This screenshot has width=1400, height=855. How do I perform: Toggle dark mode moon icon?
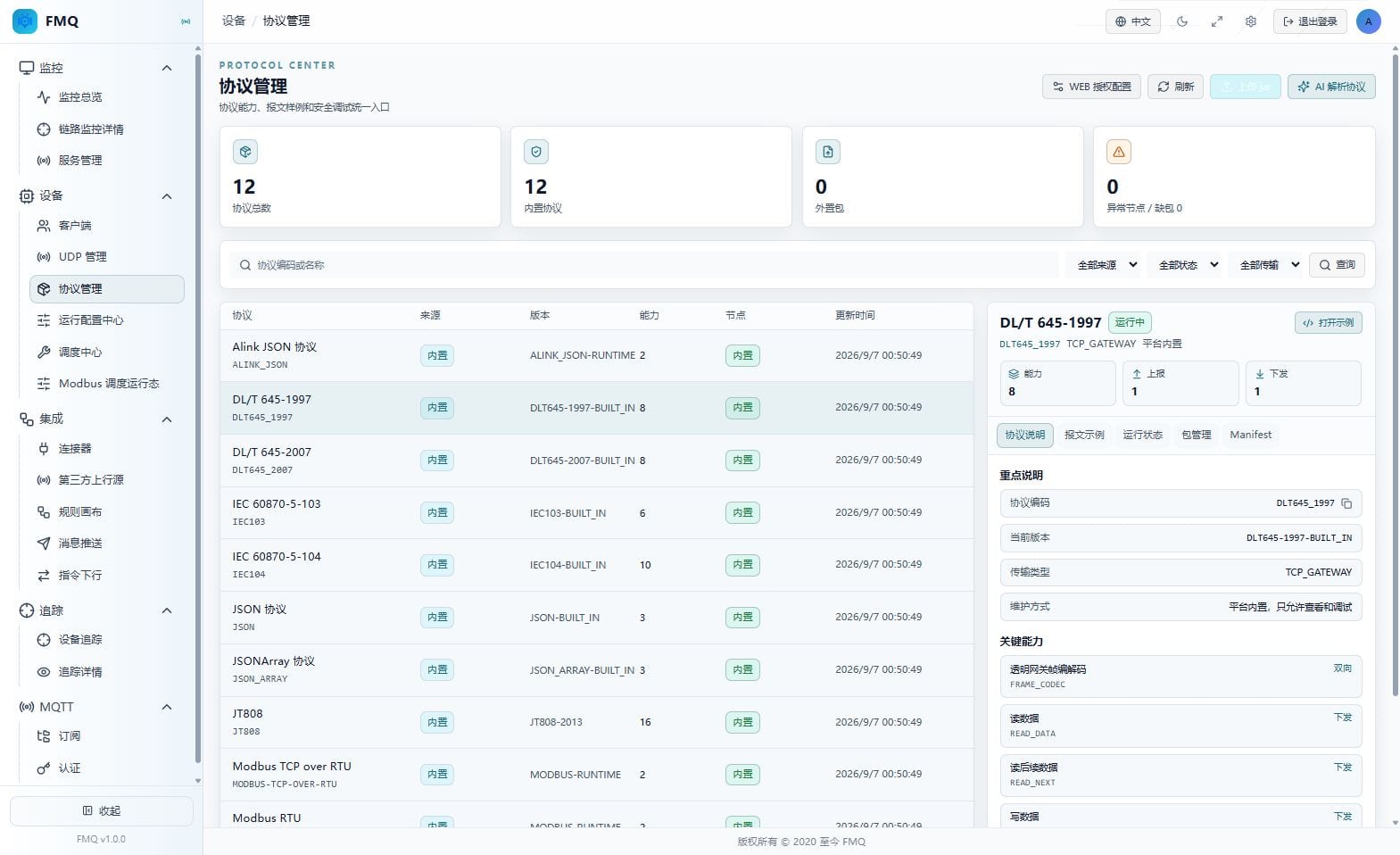click(x=1182, y=21)
